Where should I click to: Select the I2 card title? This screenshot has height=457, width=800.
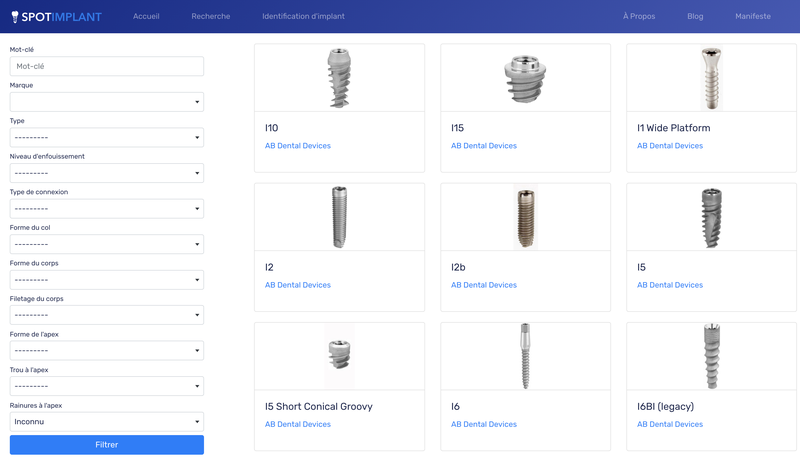pyautogui.click(x=269, y=267)
